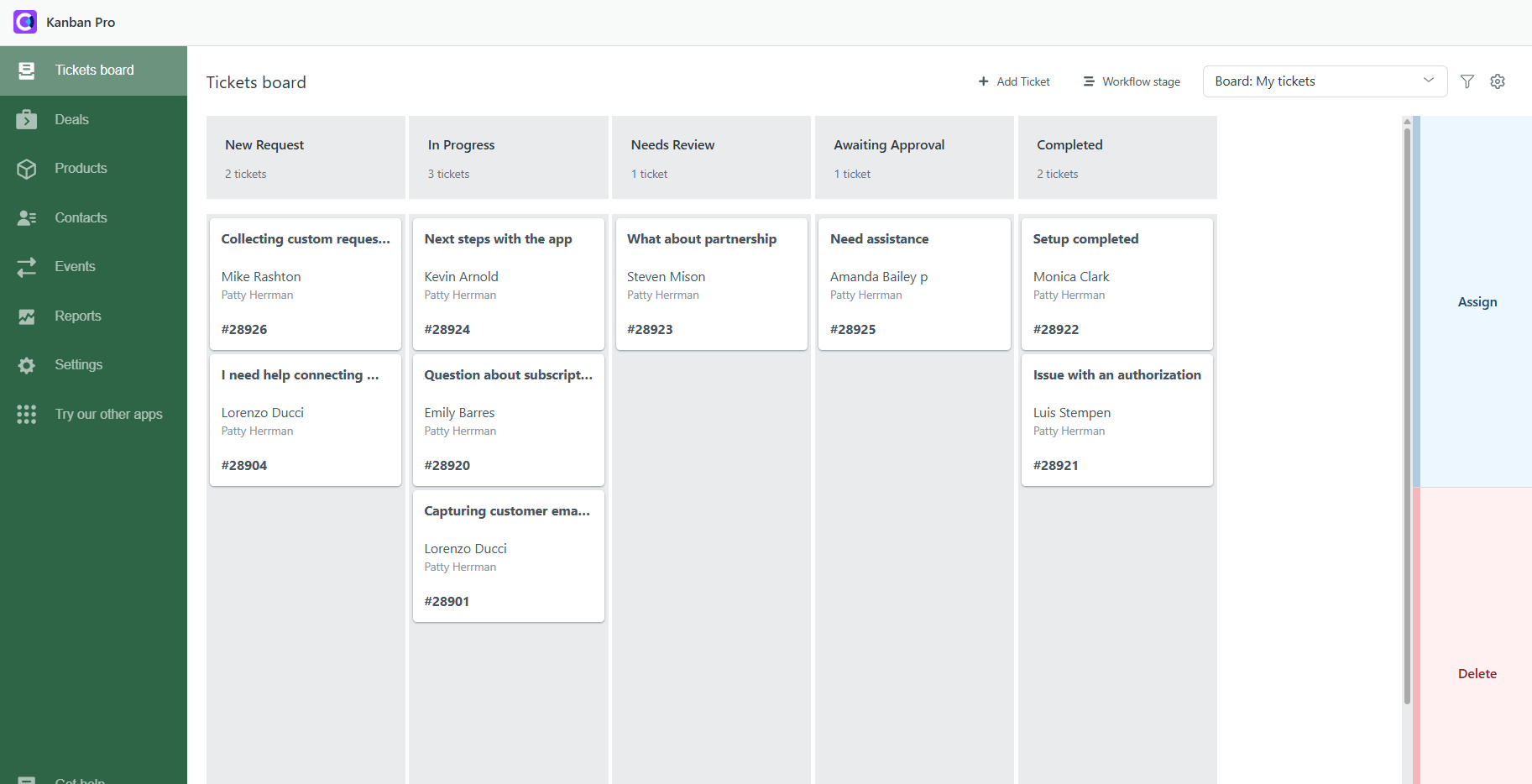Image resolution: width=1532 pixels, height=784 pixels.
Task: Click the Kanban Pro logo
Action: coord(24,22)
